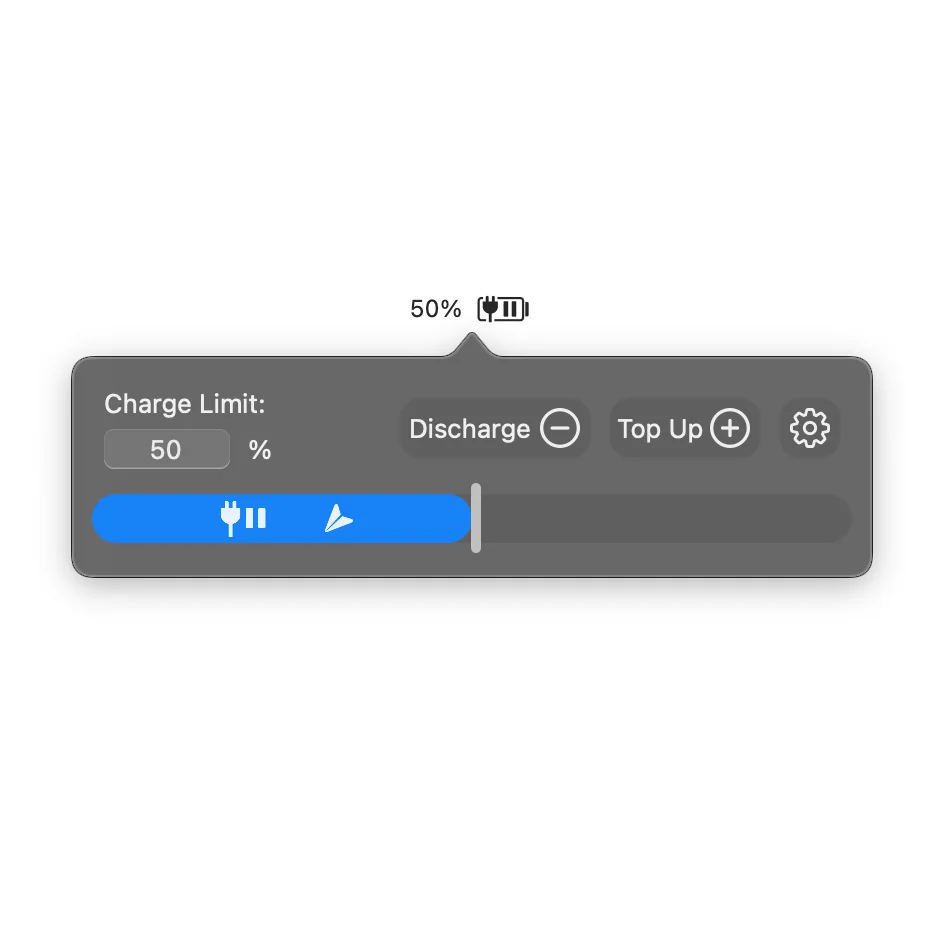The image size is (944, 944).
Task: Click the percent sign next to limit field
Action: (260, 450)
